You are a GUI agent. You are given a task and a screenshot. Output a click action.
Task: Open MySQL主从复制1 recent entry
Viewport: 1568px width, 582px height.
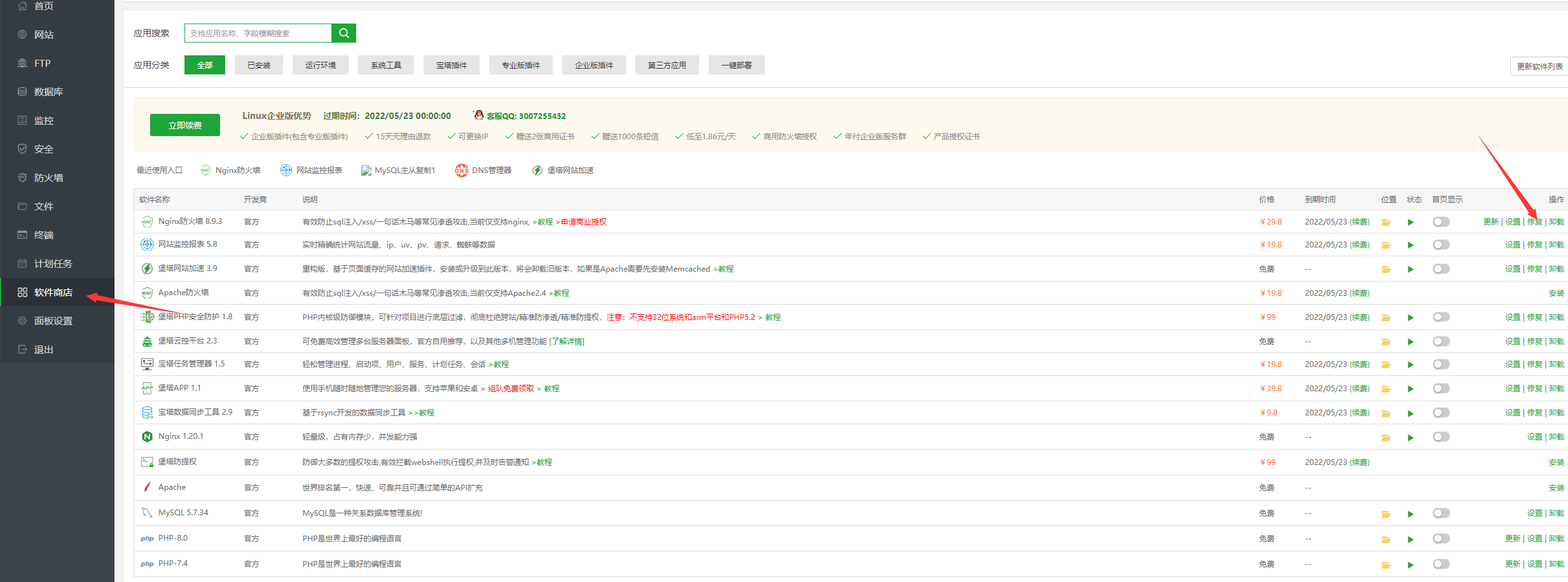click(398, 170)
